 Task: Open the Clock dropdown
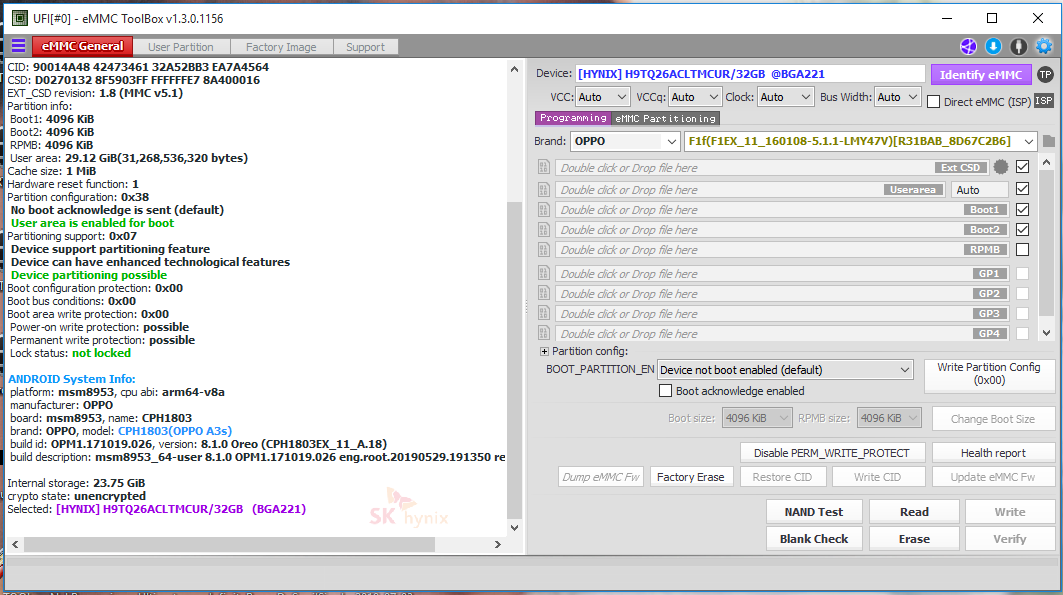(x=785, y=97)
